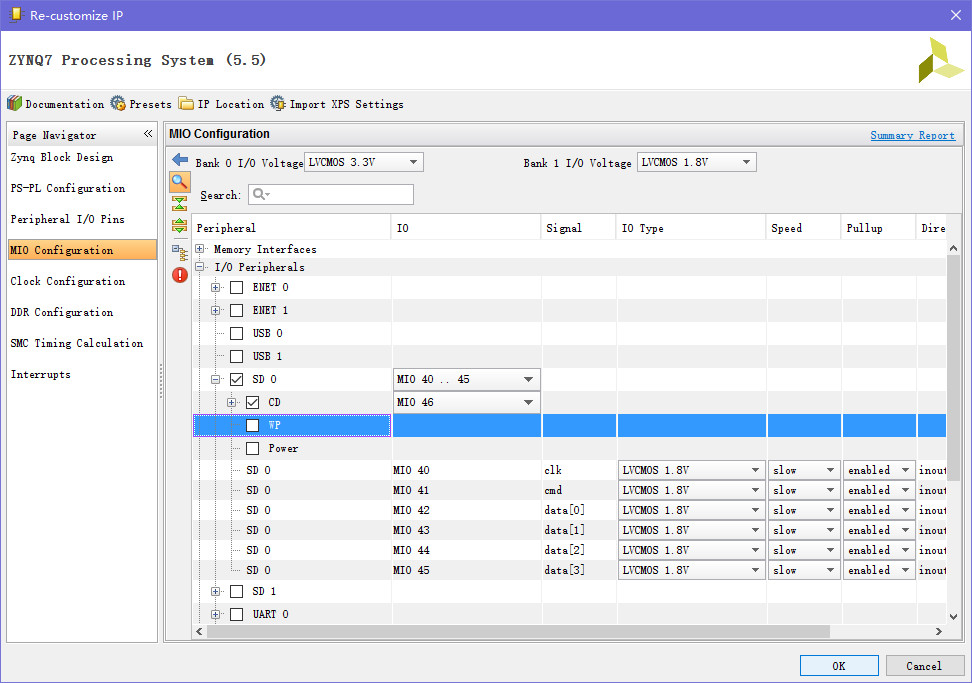The image size is (972, 683).
Task: Uncheck the SD 0 checkbox
Action: (236, 379)
